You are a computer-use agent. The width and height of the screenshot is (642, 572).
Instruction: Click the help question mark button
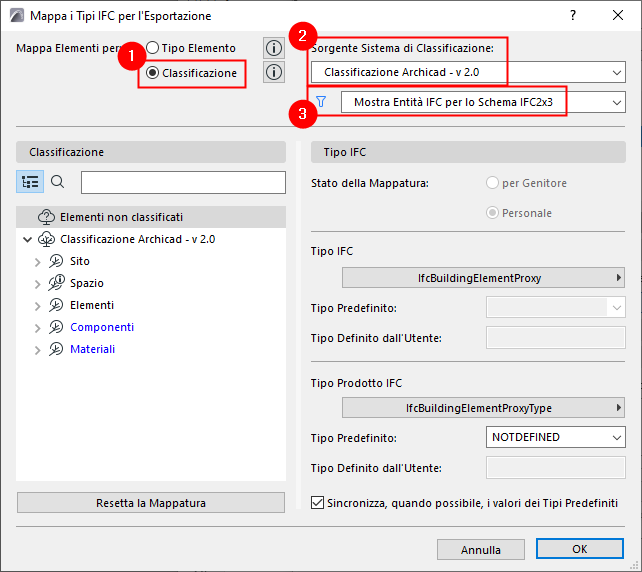(x=573, y=16)
